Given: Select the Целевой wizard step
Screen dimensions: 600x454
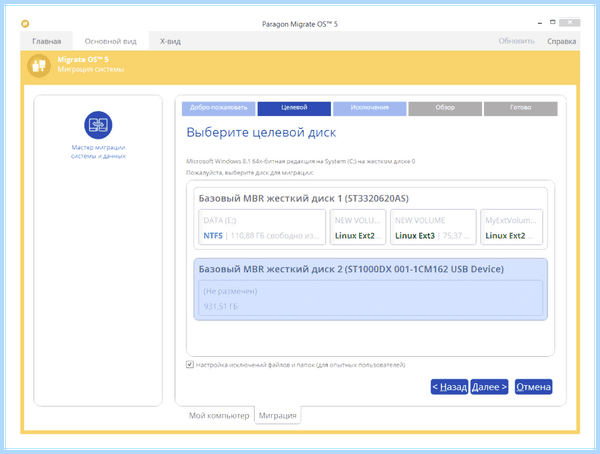Looking at the screenshot, I should pyautogui.click(x=294, y=108).
